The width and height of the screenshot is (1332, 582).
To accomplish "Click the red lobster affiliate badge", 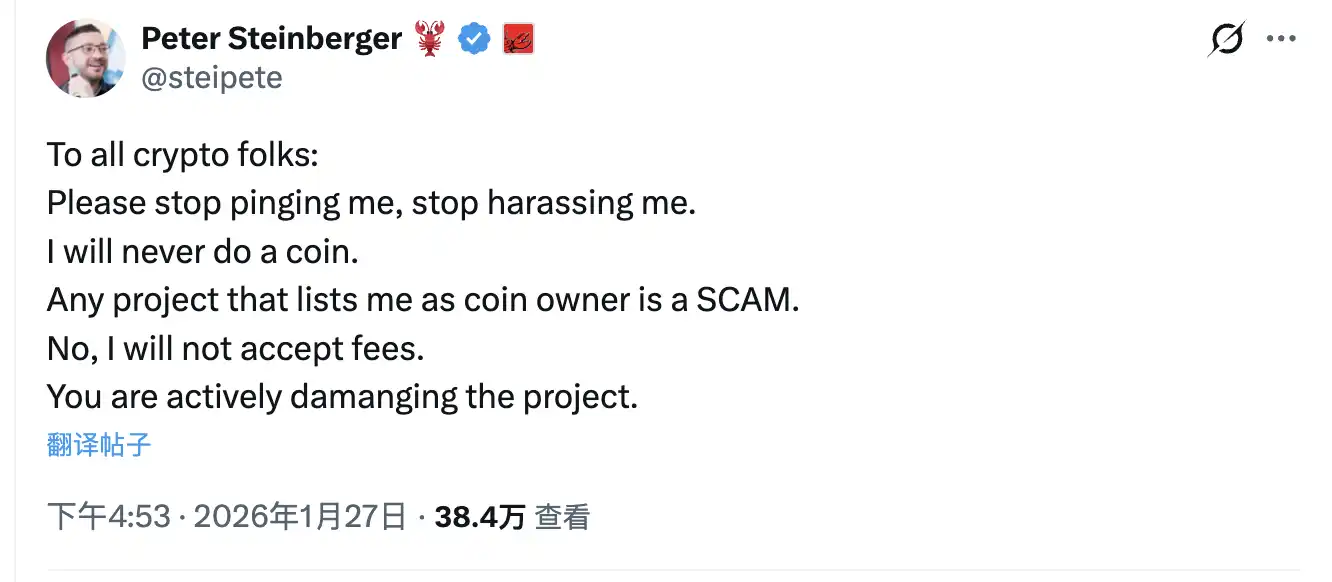I will point(518,38).
